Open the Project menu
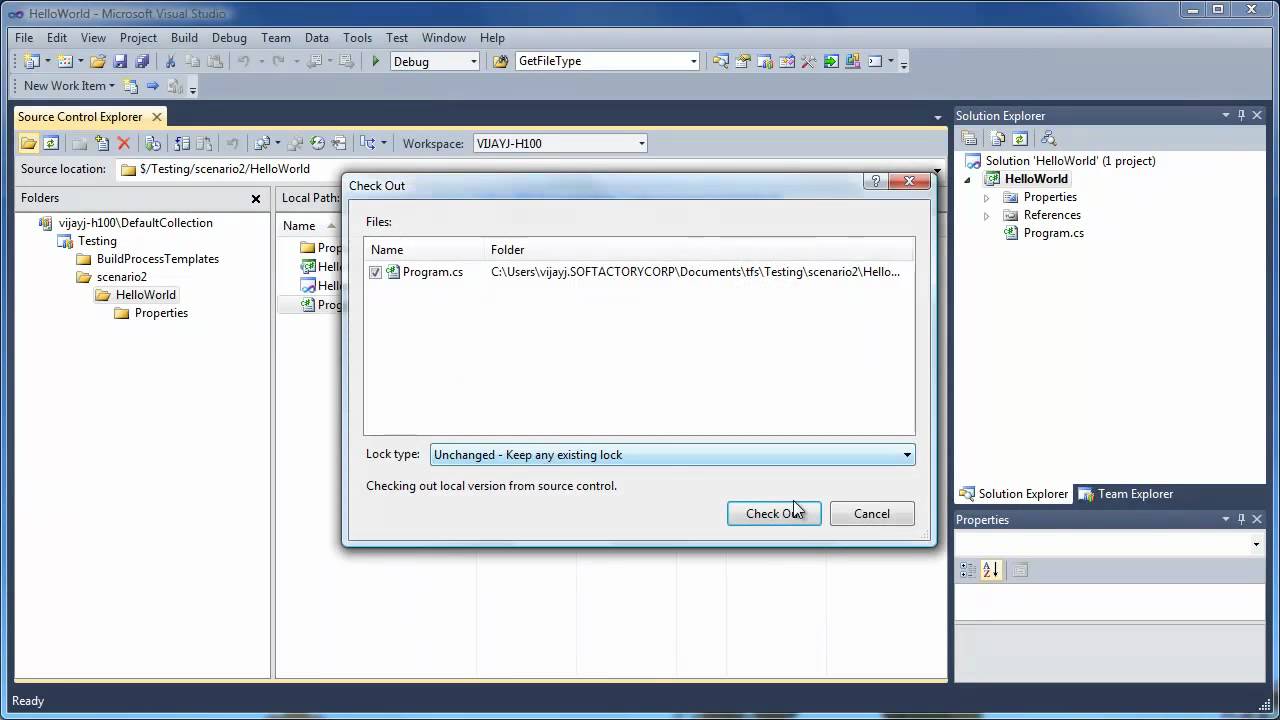Viewport: 1280px width, 720px height. pyautogui.click(x=138, y=38)
